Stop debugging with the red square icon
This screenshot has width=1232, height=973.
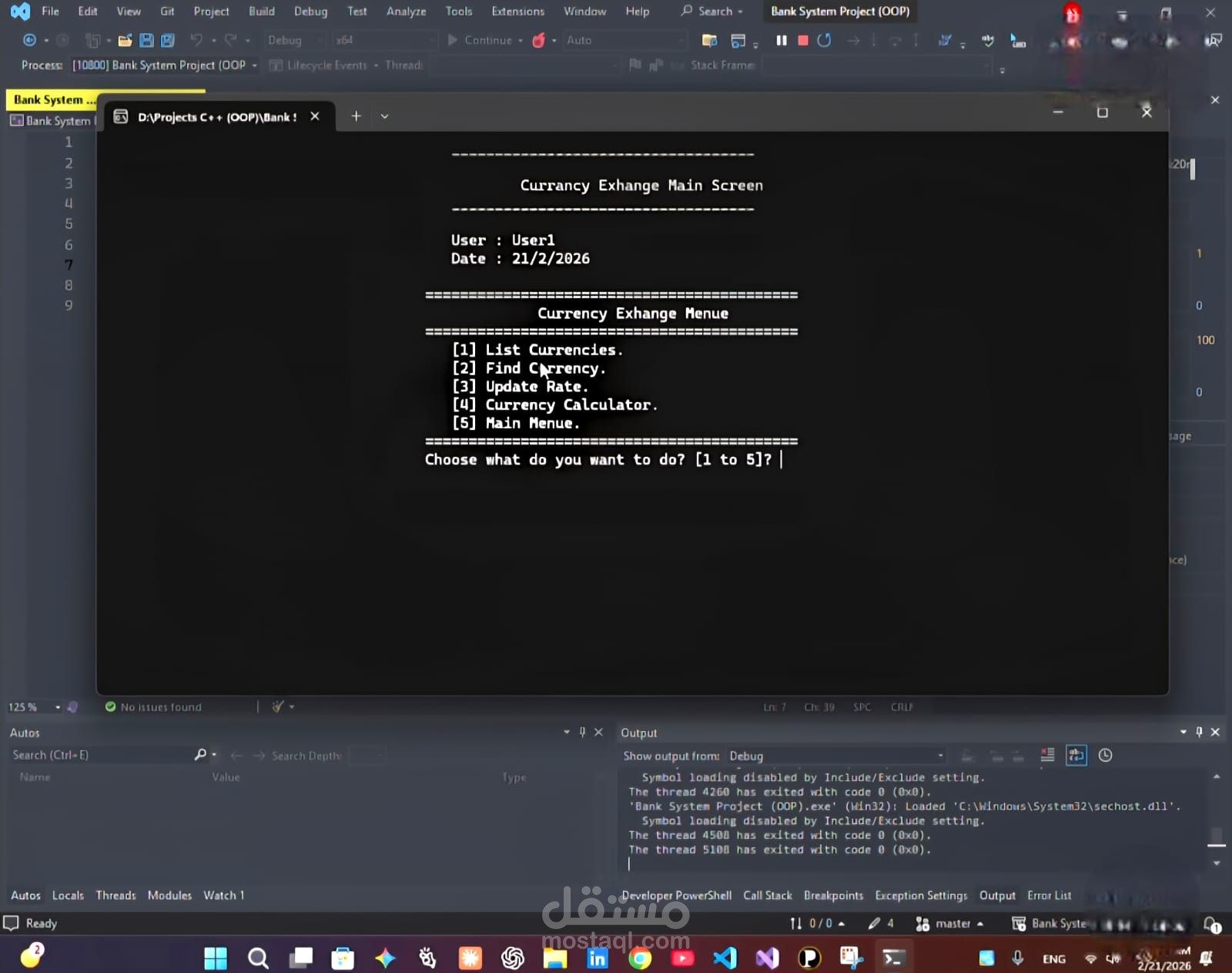803,40
